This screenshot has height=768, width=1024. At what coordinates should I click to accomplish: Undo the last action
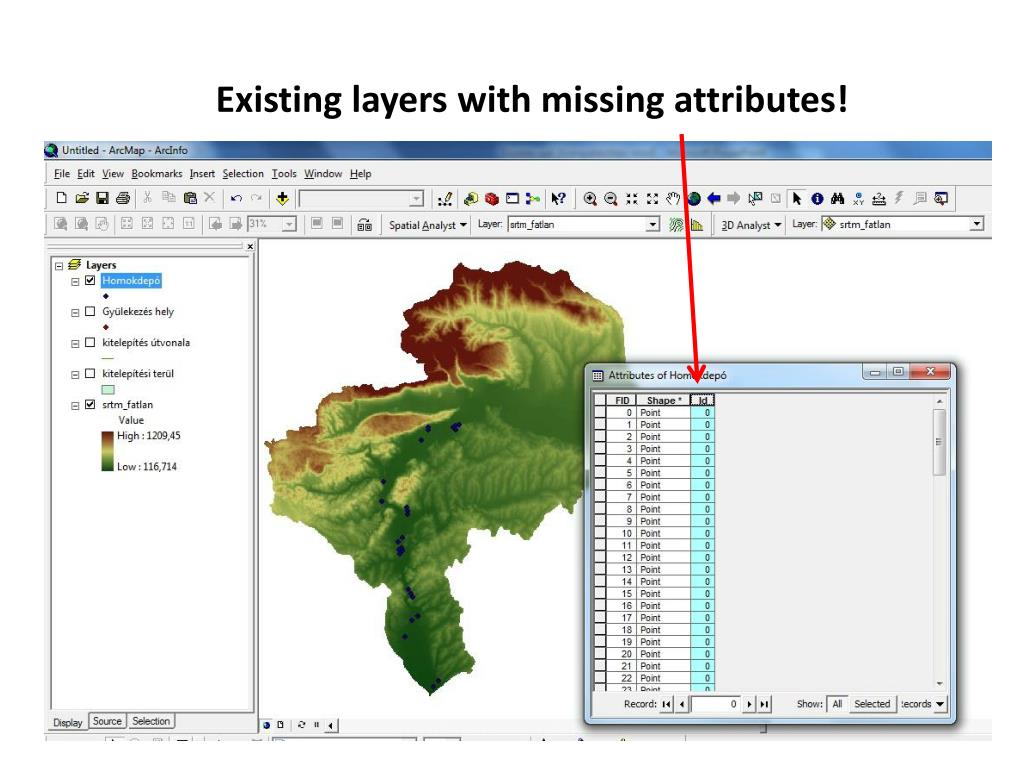236,198
